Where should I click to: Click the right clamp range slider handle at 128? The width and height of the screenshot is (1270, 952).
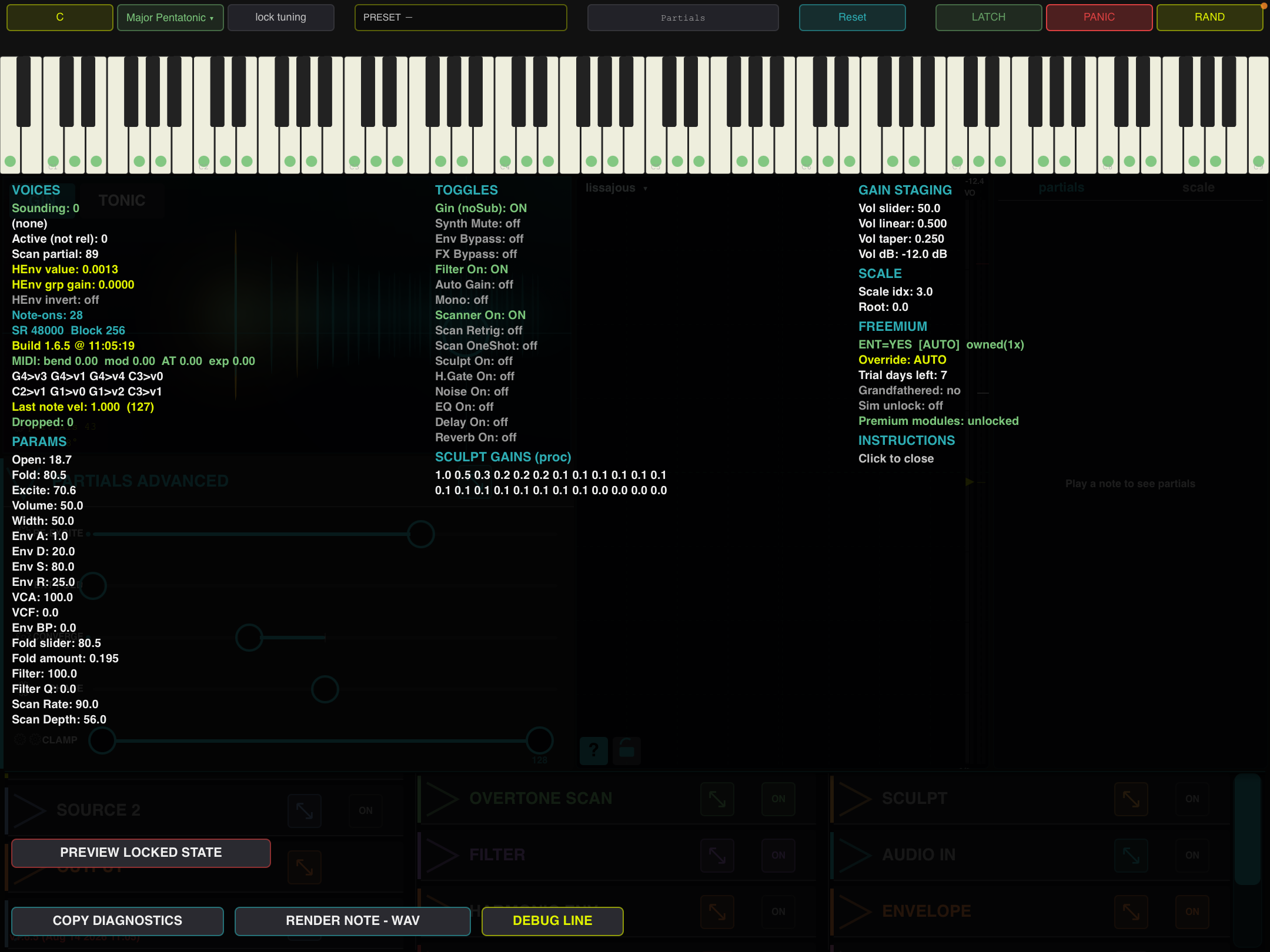tap(539, 740)
